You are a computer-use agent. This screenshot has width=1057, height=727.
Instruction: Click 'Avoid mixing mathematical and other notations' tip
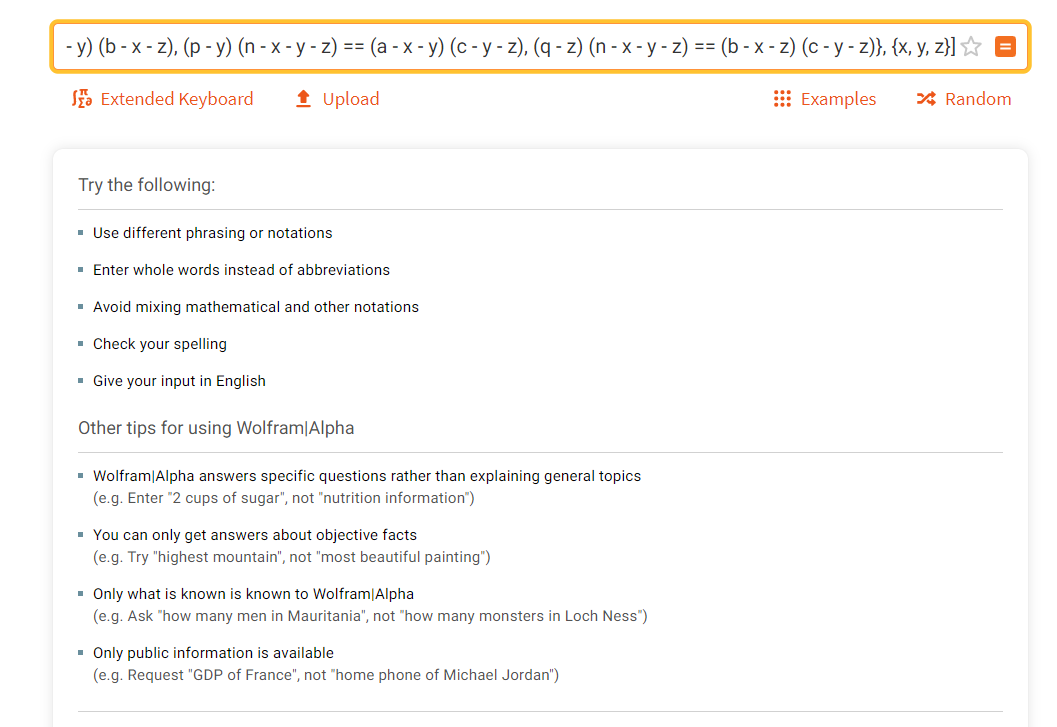(x=255, y=307)
